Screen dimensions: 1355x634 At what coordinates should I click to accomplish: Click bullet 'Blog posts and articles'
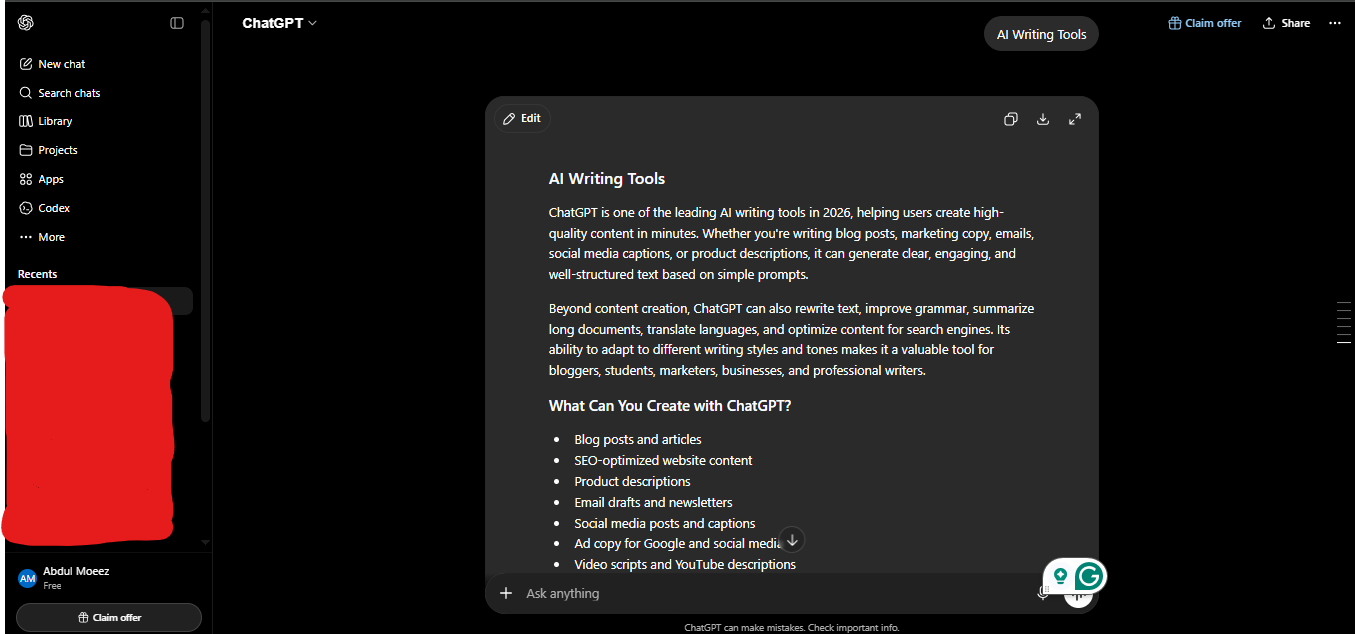click(x=638, y=439)
